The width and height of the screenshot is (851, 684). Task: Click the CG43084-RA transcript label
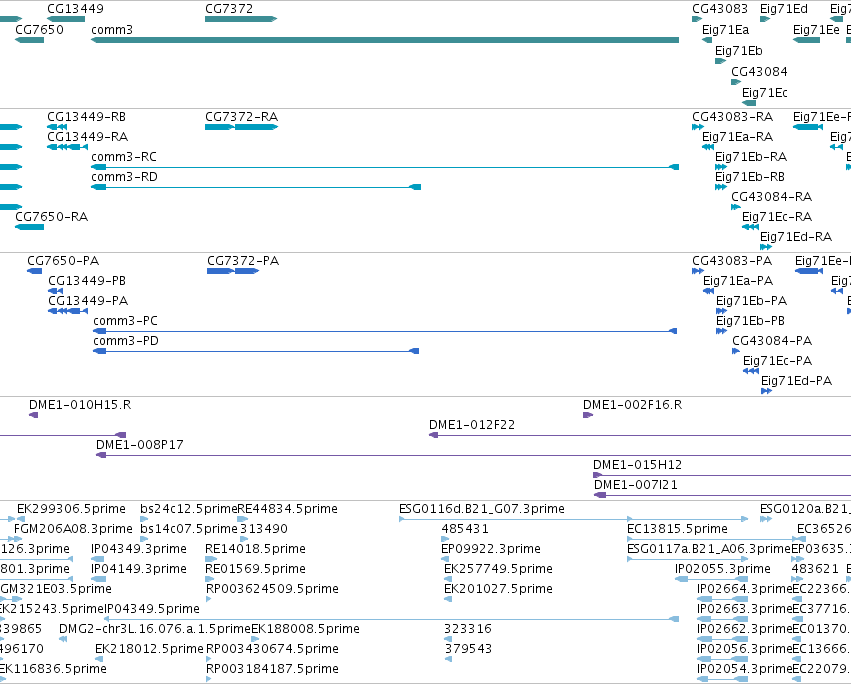pos(772,197)
